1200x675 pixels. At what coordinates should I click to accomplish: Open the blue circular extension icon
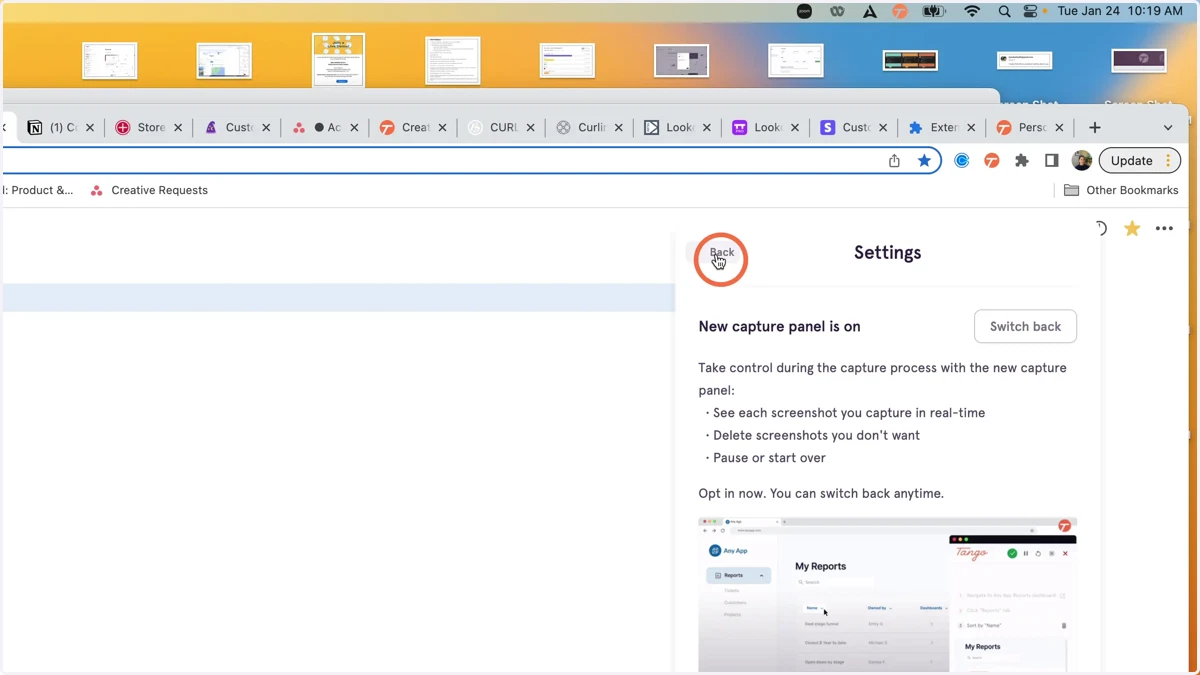962,160
